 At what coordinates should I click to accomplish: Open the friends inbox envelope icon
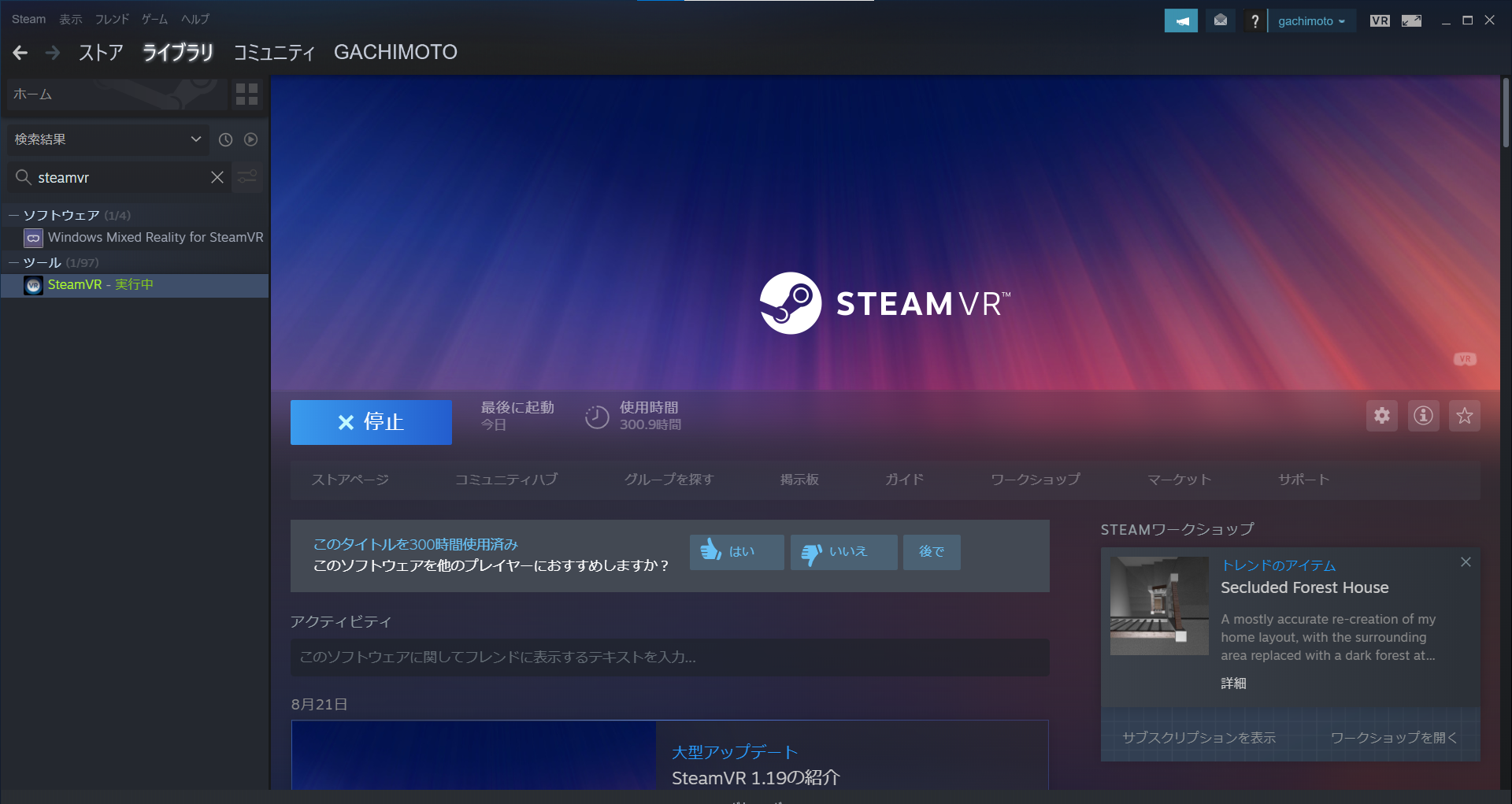(x=1220, y=20)
